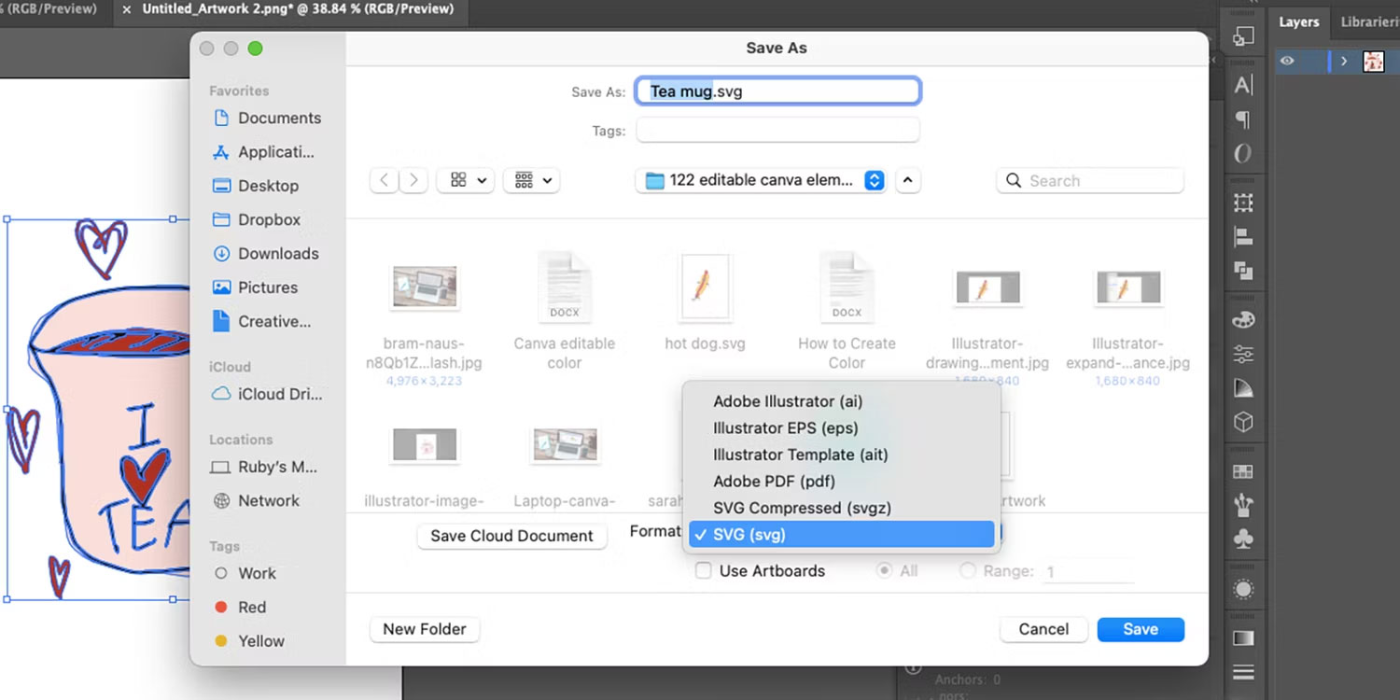Viewport: 1400px width, 700px height.
Task: Open the Symbols club-shaped panel icon
Action: tap(1243, 540)
